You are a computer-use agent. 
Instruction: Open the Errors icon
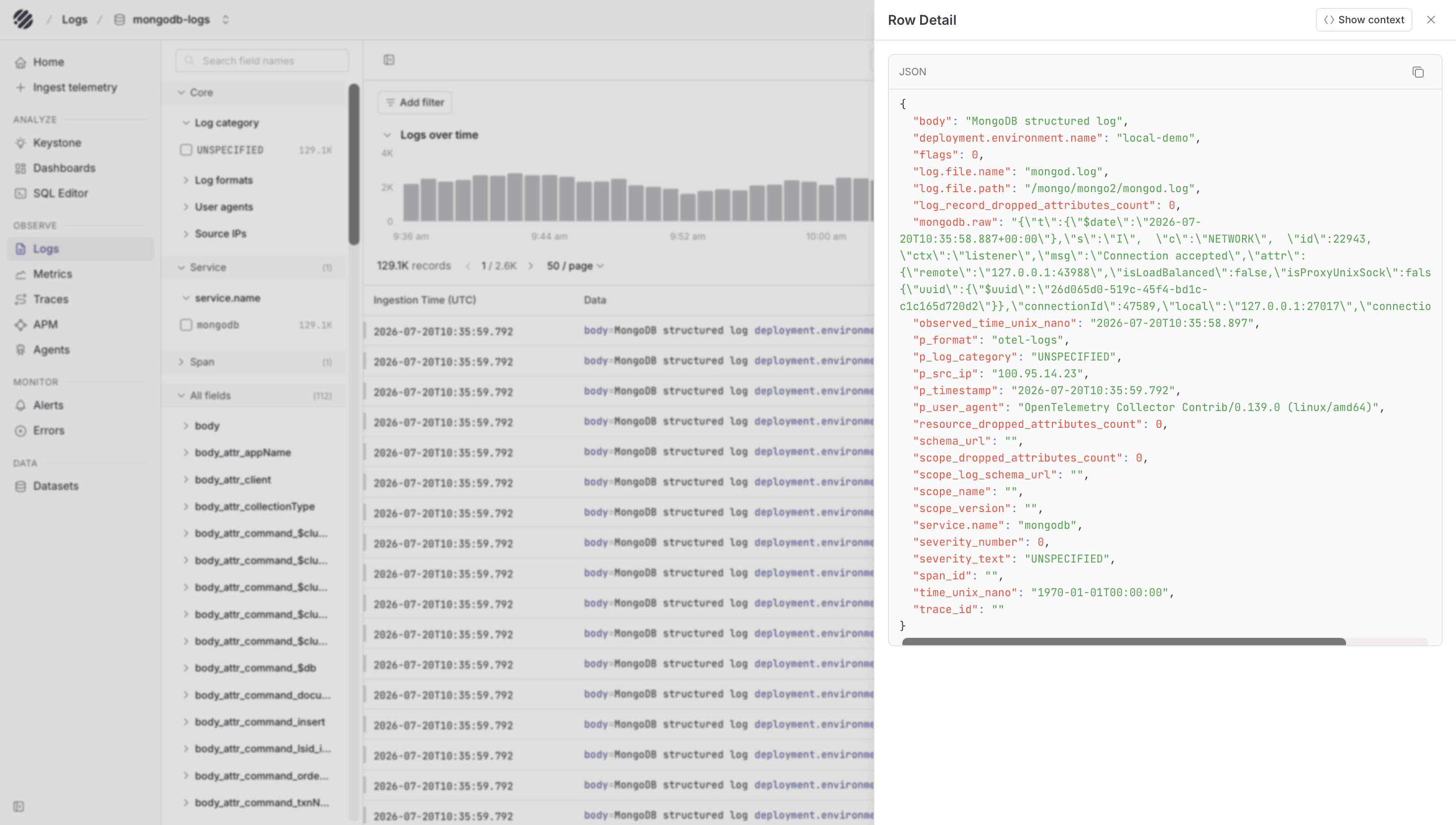tap(20, 431)
